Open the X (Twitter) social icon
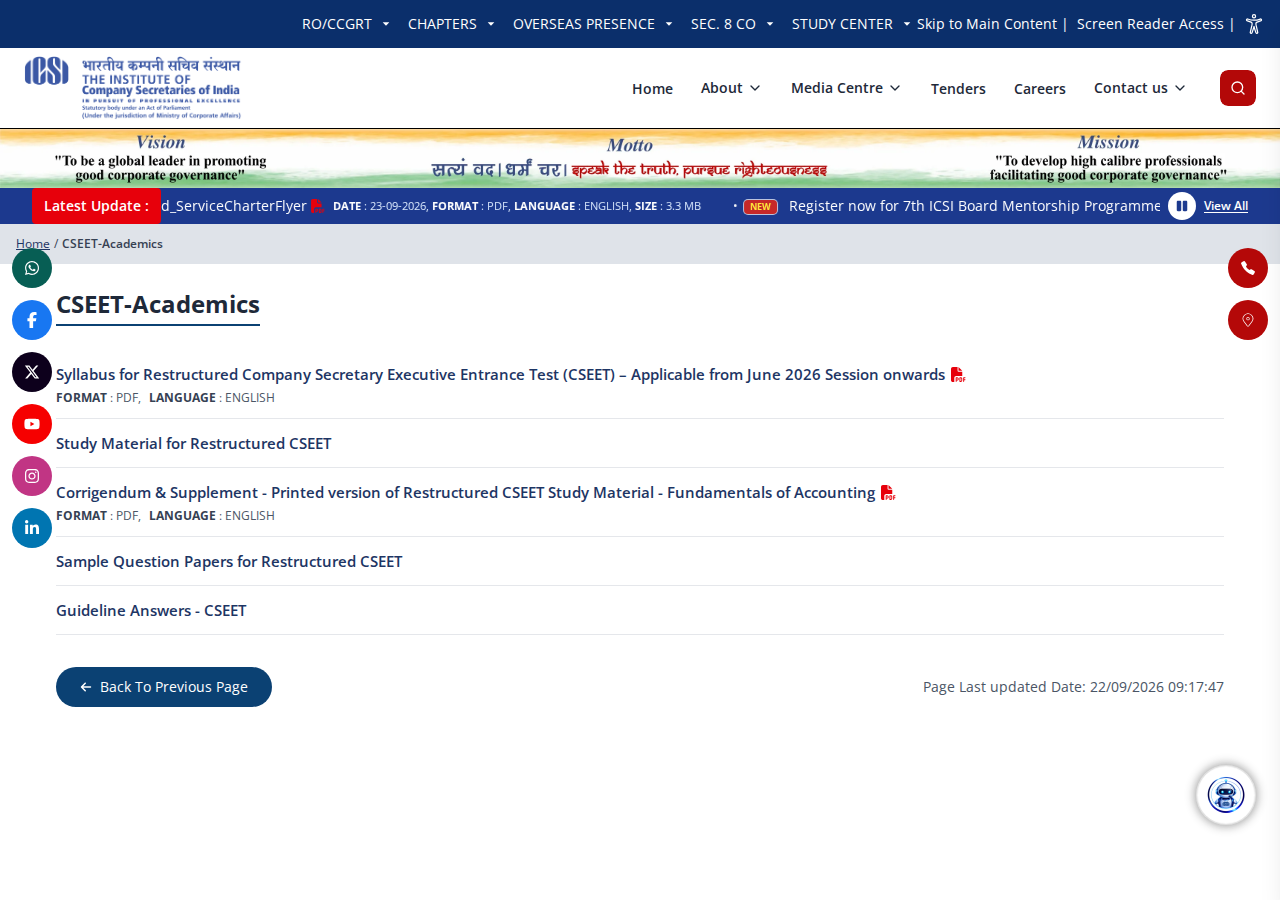Screen dimensions: 1280x900 (x=32, y=372)
